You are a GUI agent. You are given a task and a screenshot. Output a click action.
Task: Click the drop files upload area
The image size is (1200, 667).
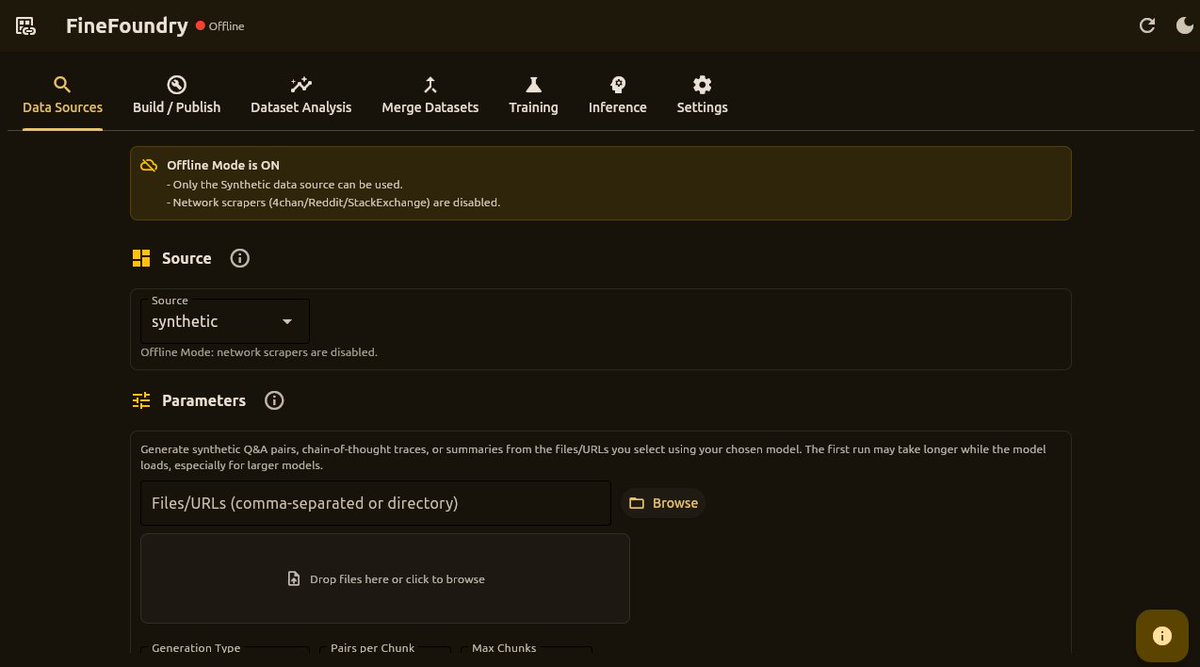pos(385,578)
